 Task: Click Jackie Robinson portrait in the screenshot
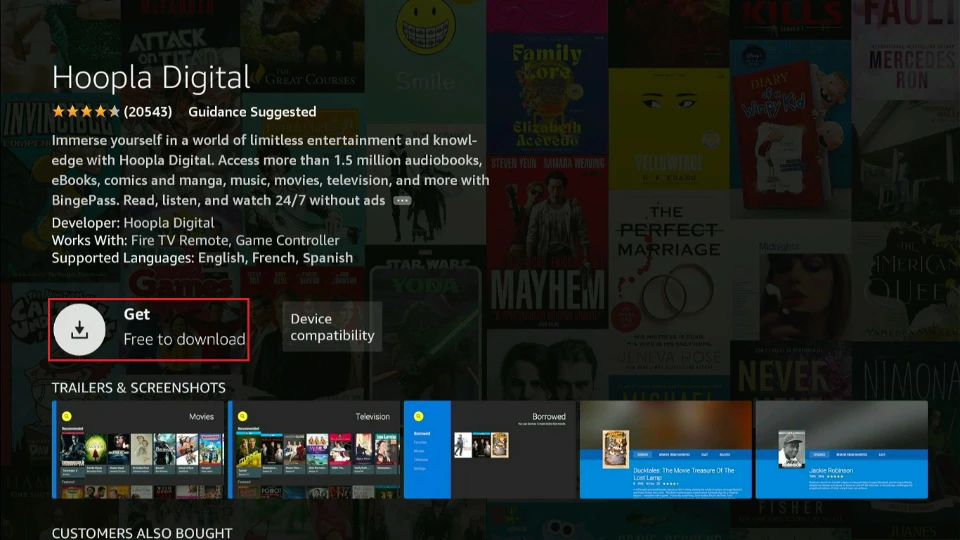(792, 447)
